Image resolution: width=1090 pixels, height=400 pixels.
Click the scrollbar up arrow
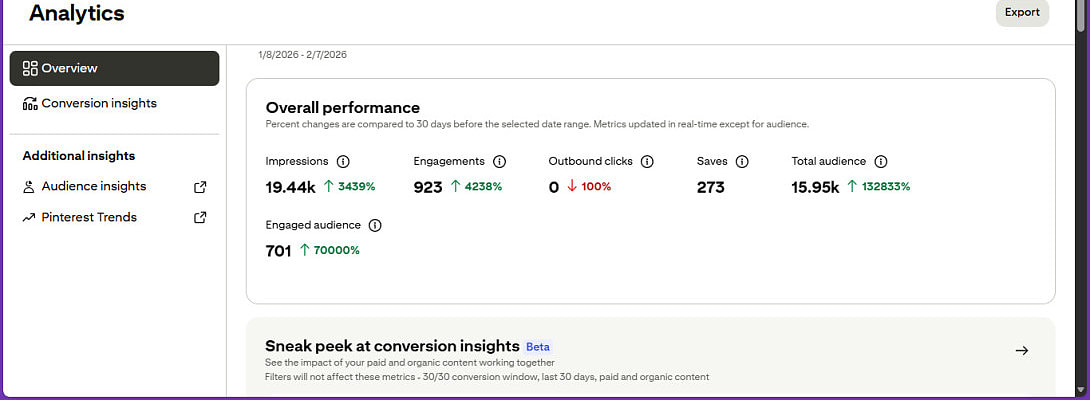1080,5
